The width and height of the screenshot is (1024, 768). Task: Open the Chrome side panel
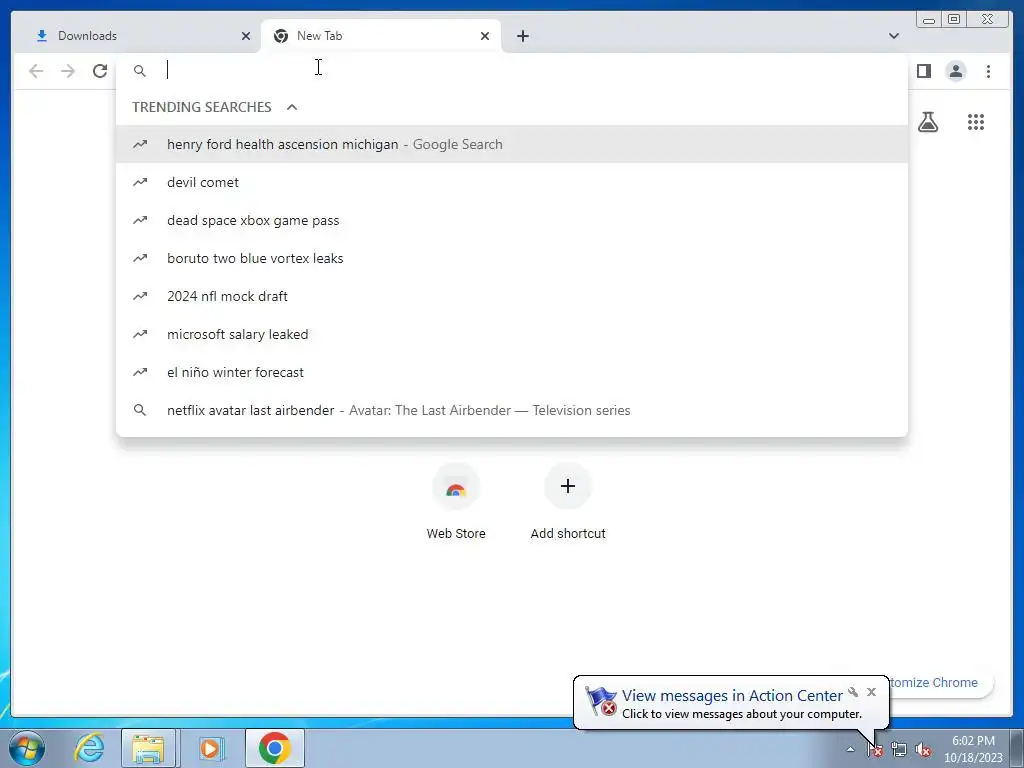pos(923,71)
